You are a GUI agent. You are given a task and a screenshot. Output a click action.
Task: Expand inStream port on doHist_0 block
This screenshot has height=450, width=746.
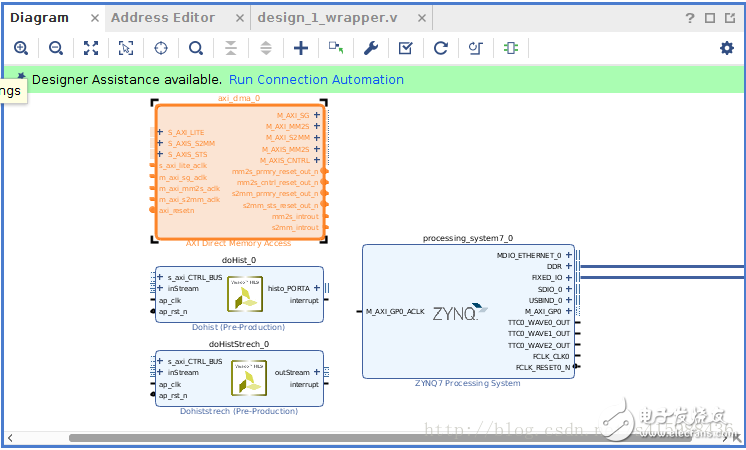pyautogui.click(x=160, y=288)
